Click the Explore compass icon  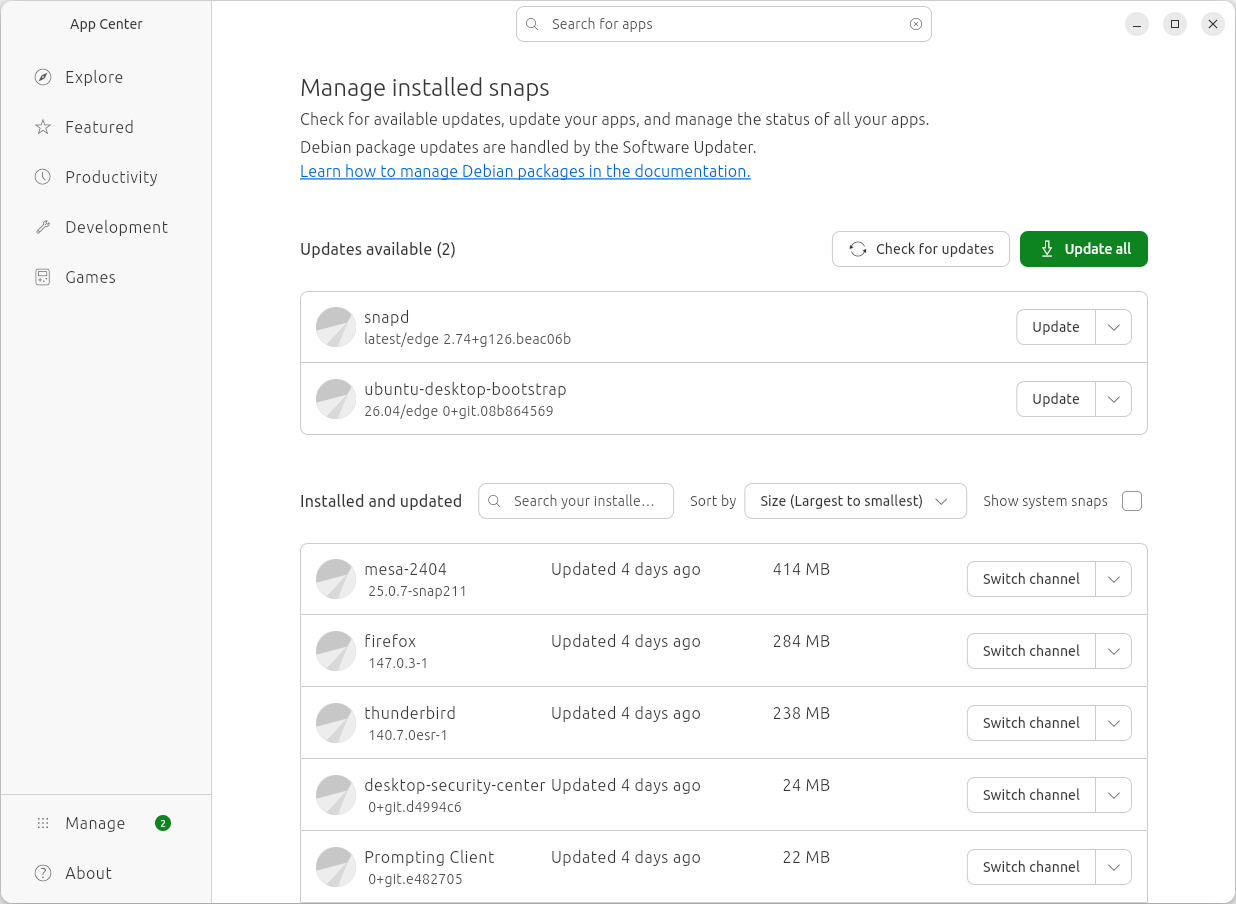coord(43,77)
